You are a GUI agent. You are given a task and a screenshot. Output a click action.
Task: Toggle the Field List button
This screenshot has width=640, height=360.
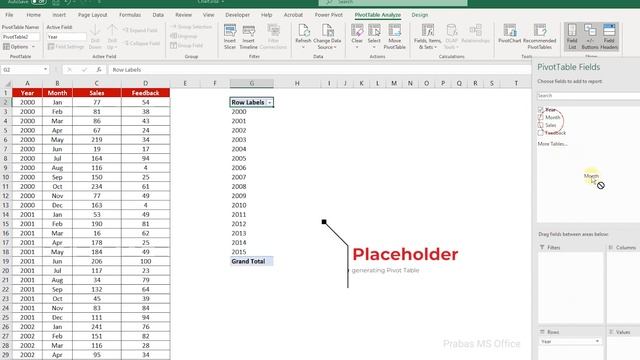click(572, 37)
